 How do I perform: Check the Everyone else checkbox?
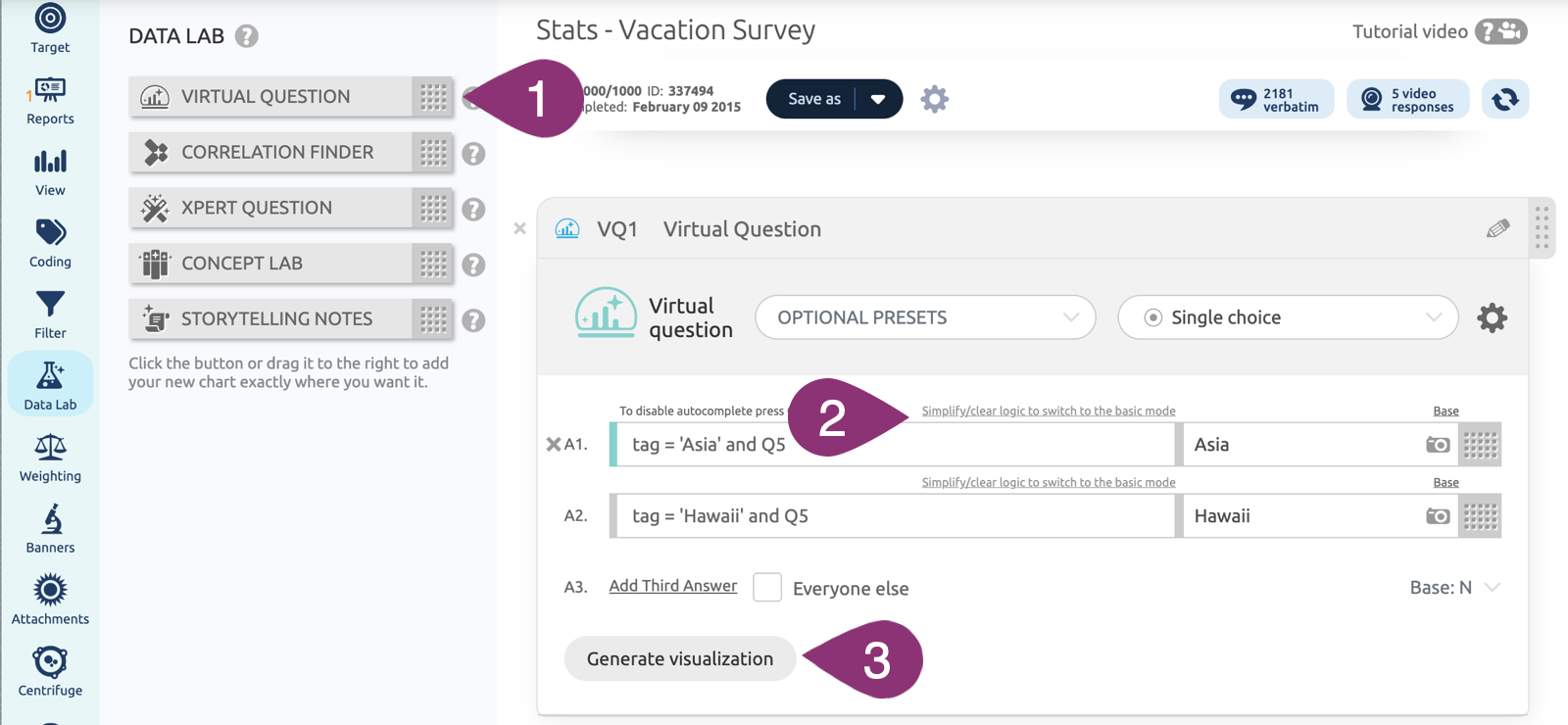click(x=767, y=587)
